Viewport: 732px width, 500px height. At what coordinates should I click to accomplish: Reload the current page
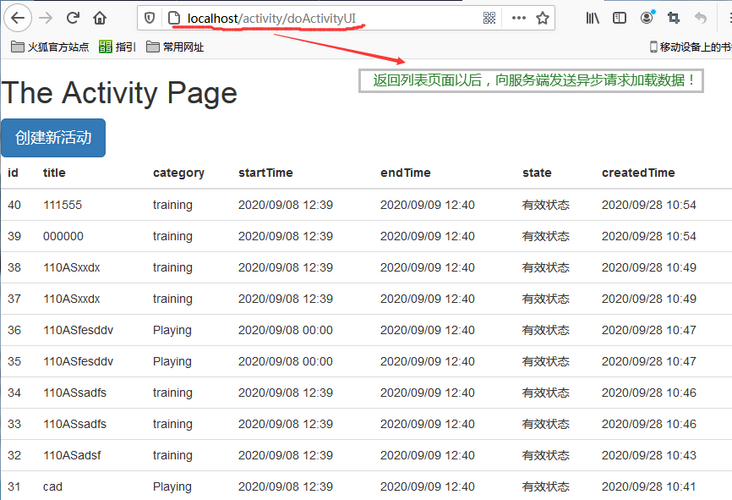(72, 18)
